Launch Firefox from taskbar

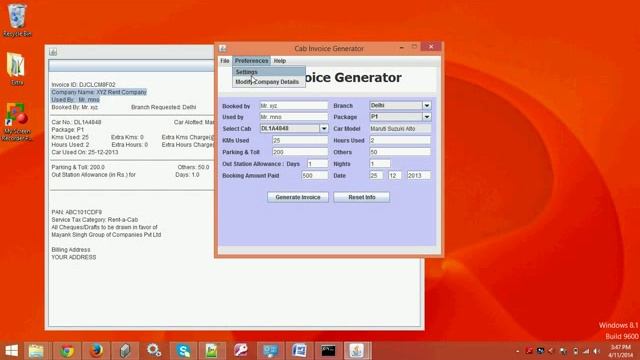[96, 351]
